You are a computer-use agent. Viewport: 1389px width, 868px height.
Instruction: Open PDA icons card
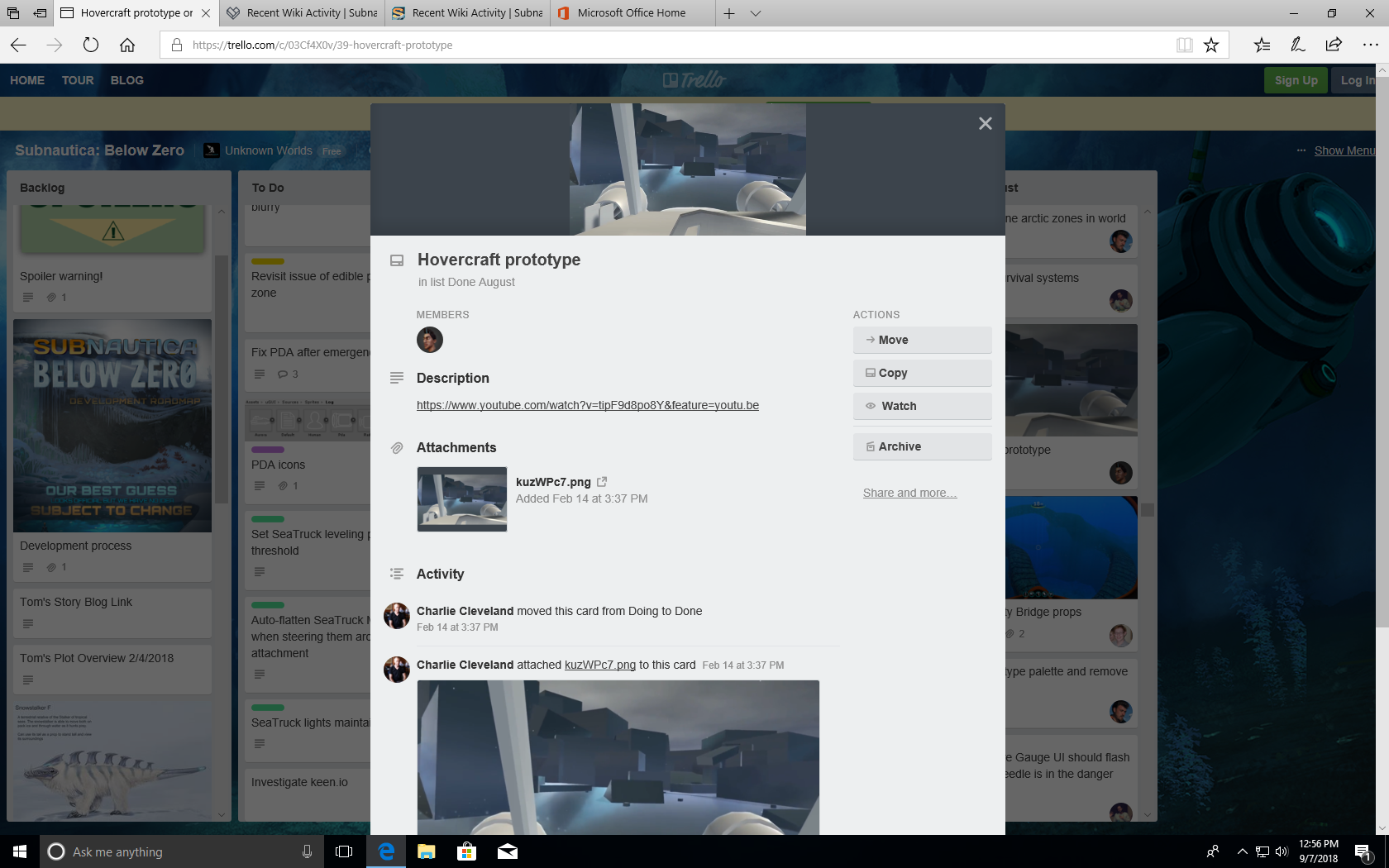pyautogui.click(x=308, y=451)
